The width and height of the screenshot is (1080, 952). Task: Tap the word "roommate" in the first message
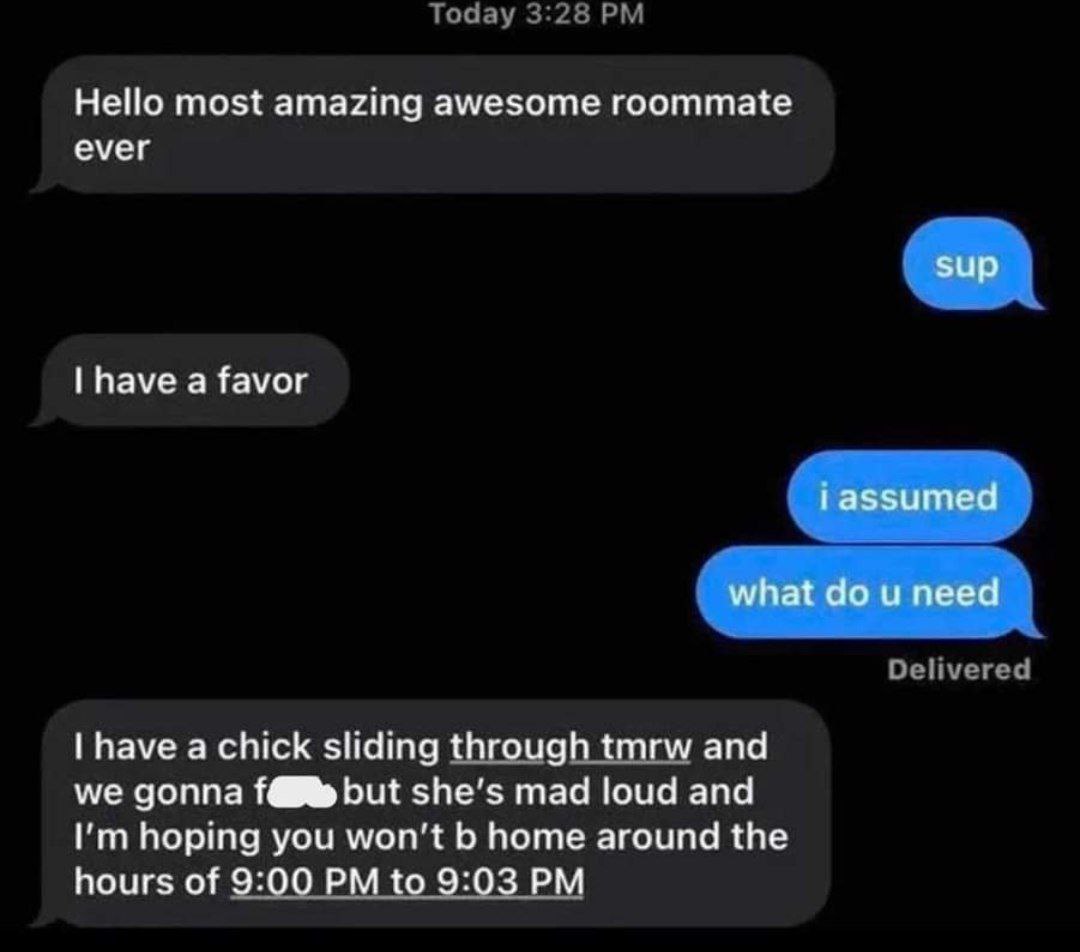coord(700,103)
